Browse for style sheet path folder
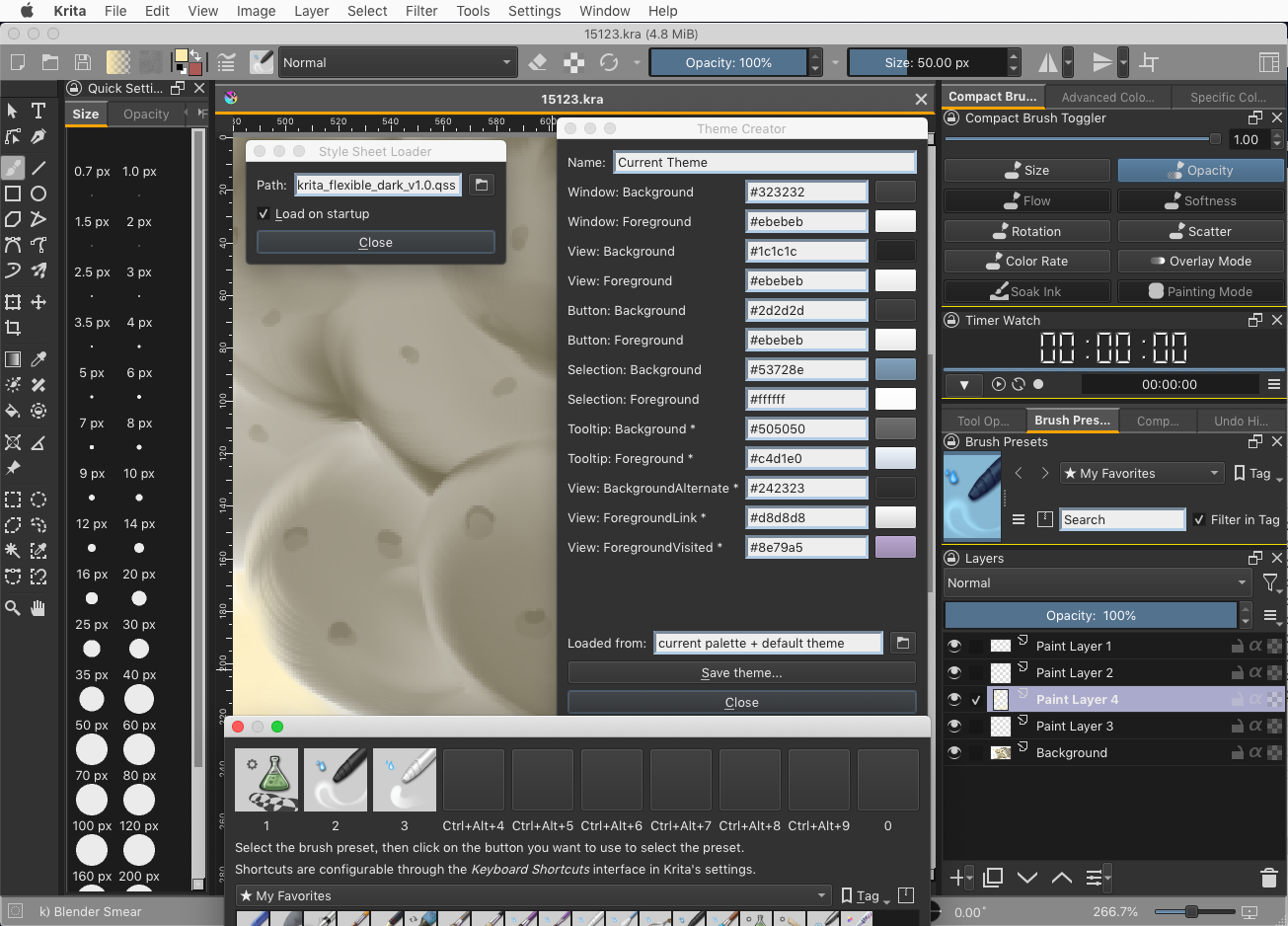The image size is (1288, 926). tap(482, 185)
